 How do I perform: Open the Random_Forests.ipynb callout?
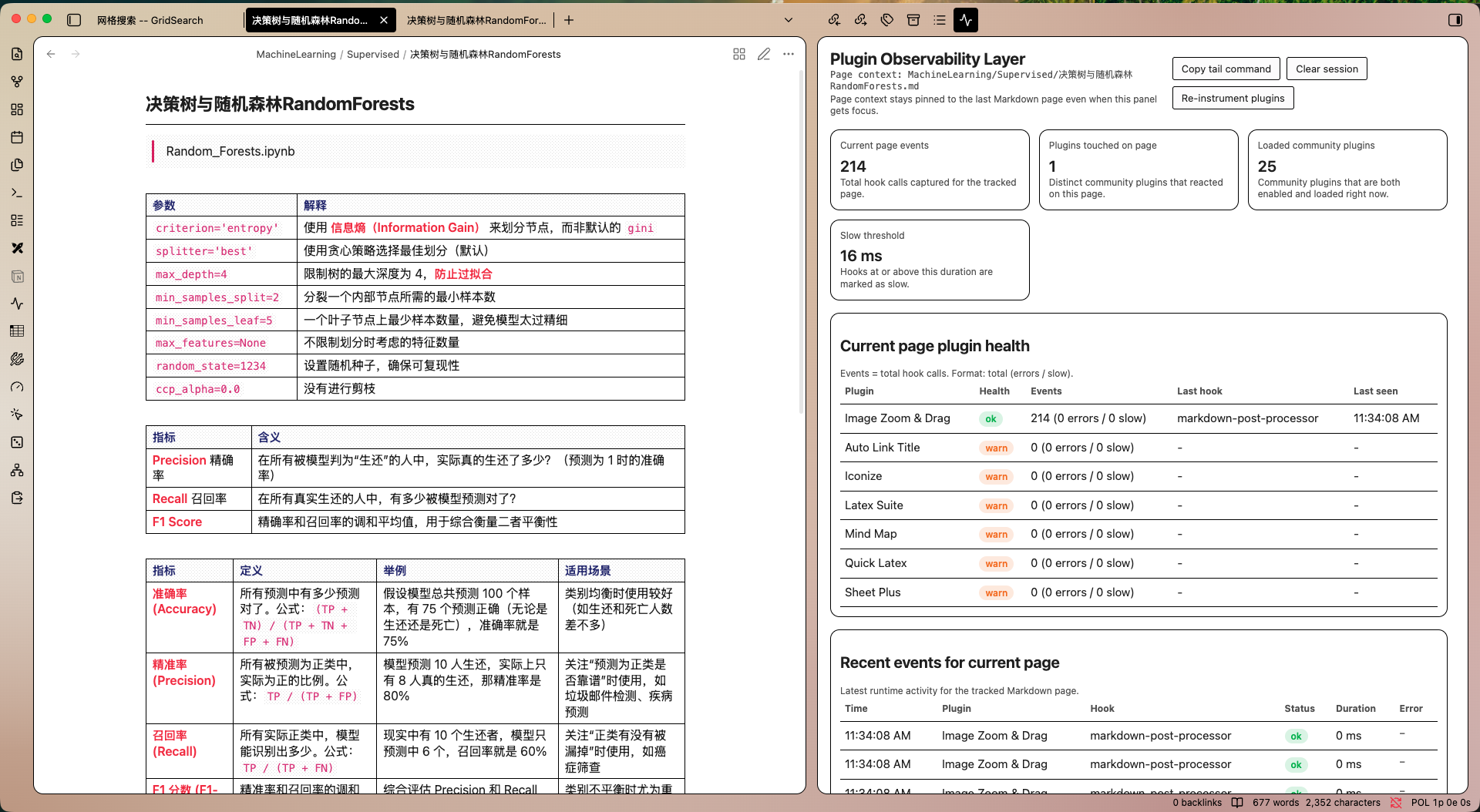tap(415, 151)
